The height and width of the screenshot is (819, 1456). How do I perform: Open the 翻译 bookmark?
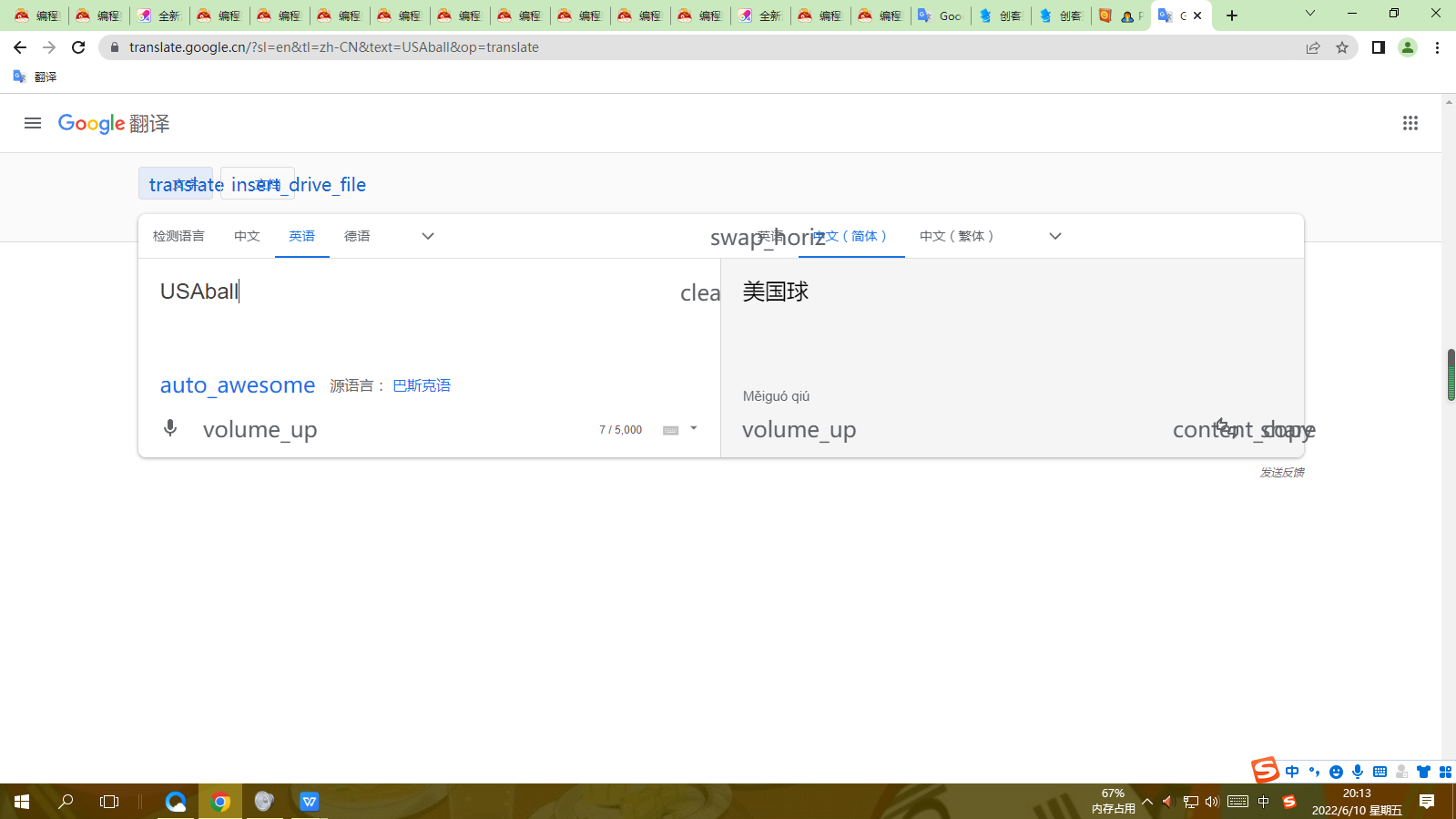coord(35,77)
